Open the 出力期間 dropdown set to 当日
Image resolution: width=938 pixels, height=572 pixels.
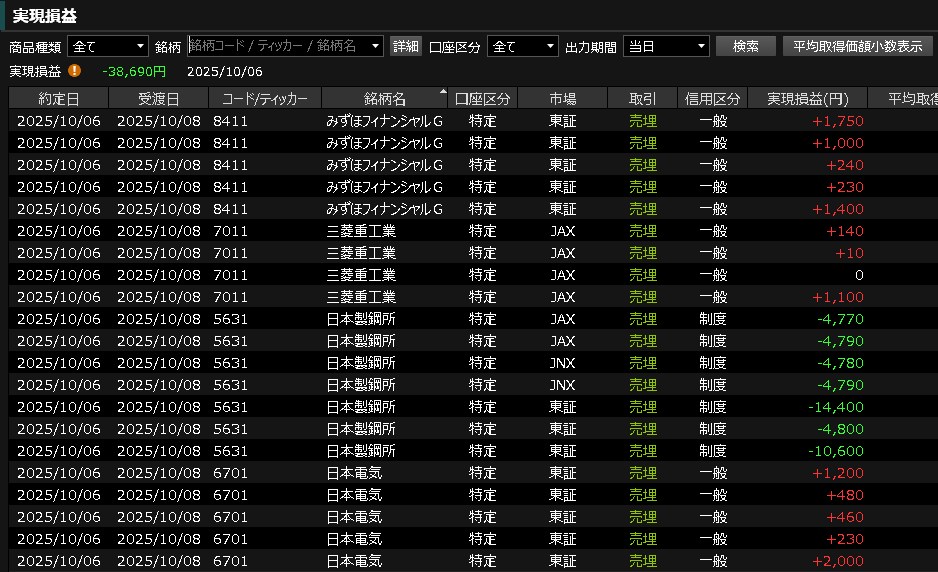pyautogui.click(x=665, y=46)
